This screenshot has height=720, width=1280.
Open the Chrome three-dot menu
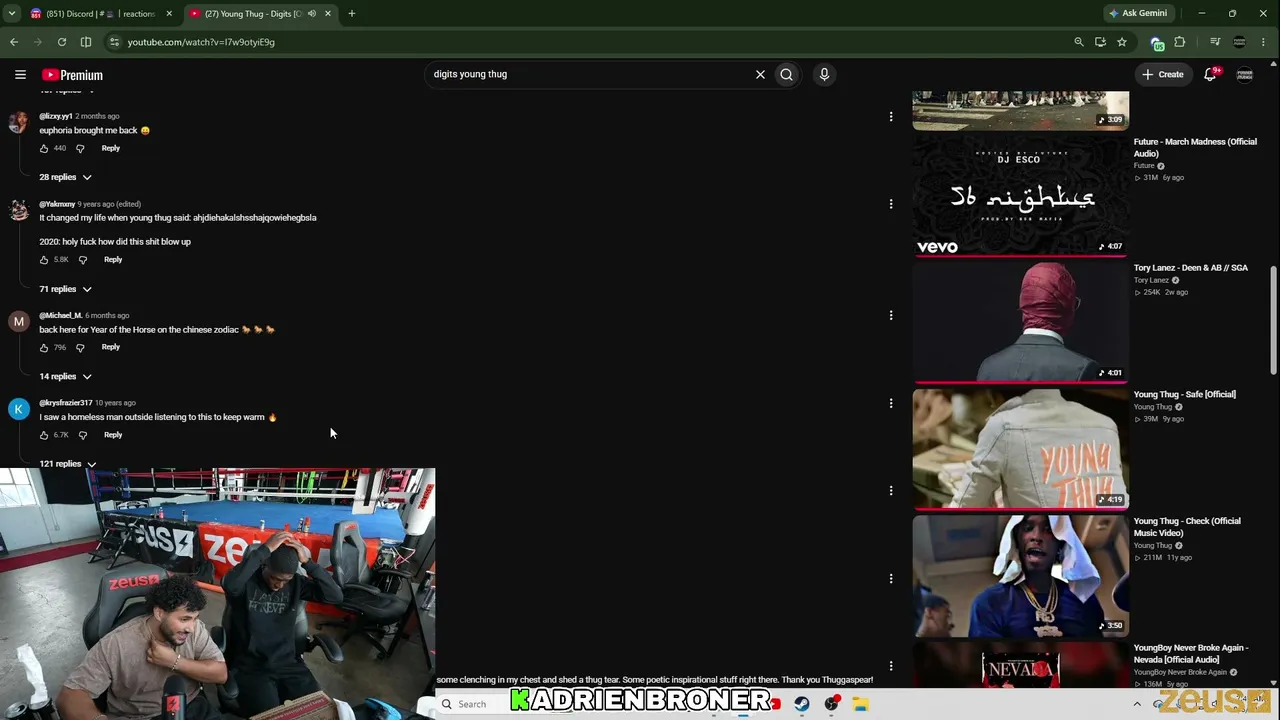tap(1264, 42)
